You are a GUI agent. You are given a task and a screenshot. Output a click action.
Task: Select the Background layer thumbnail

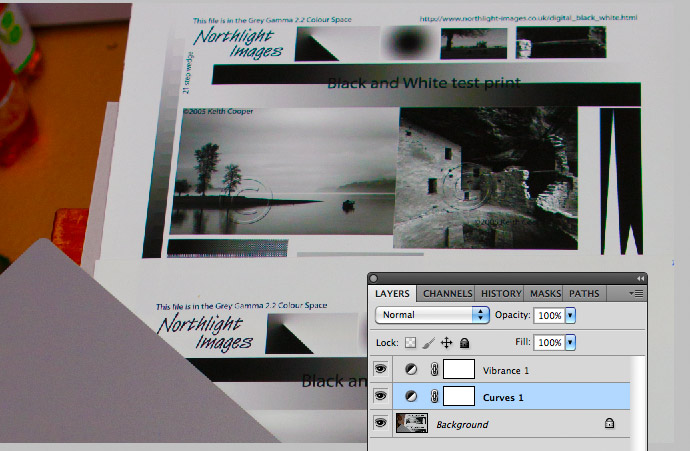click(x=412, y=423)
